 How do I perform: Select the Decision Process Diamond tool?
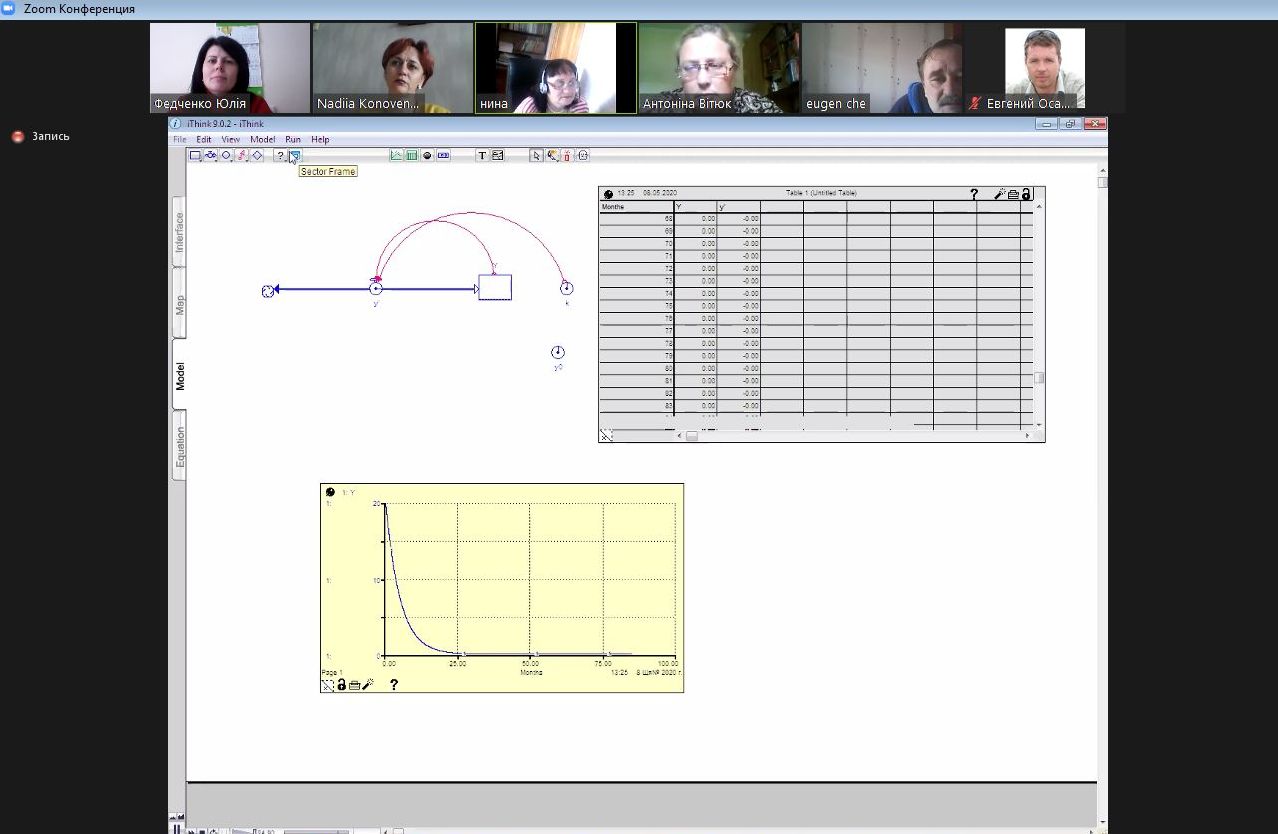pos(257,155)
